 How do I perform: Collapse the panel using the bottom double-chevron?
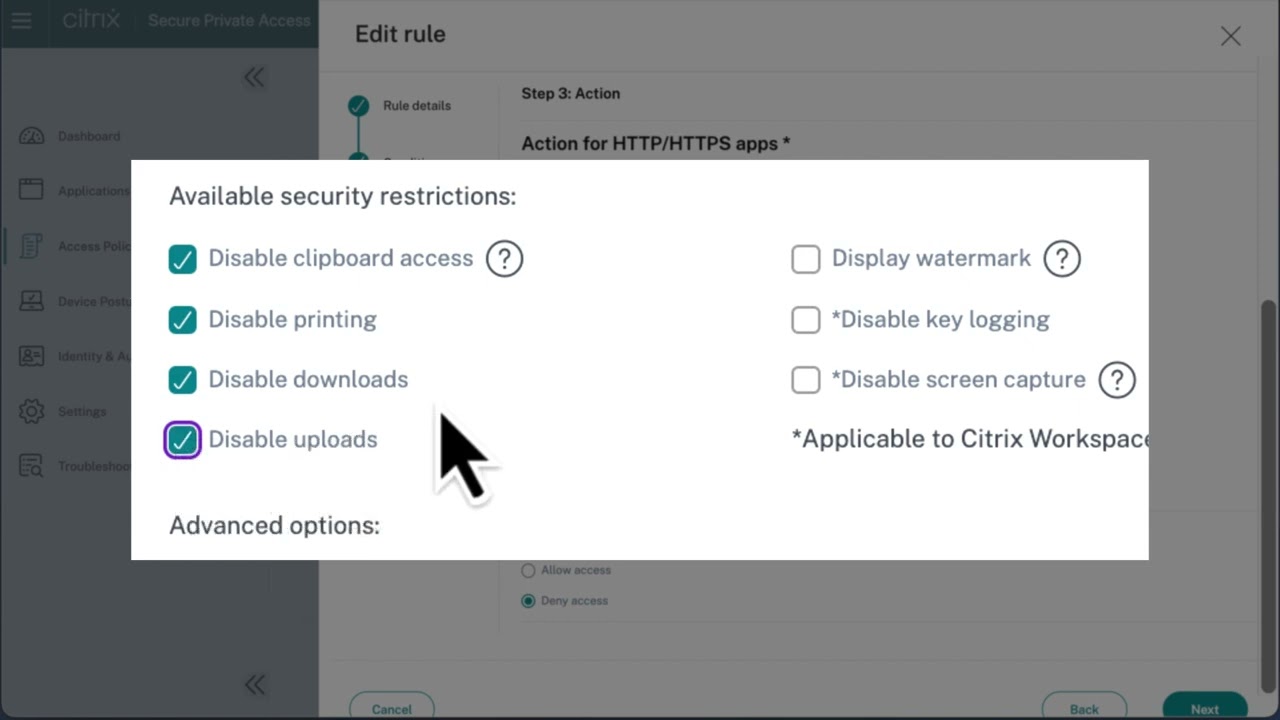255,684
